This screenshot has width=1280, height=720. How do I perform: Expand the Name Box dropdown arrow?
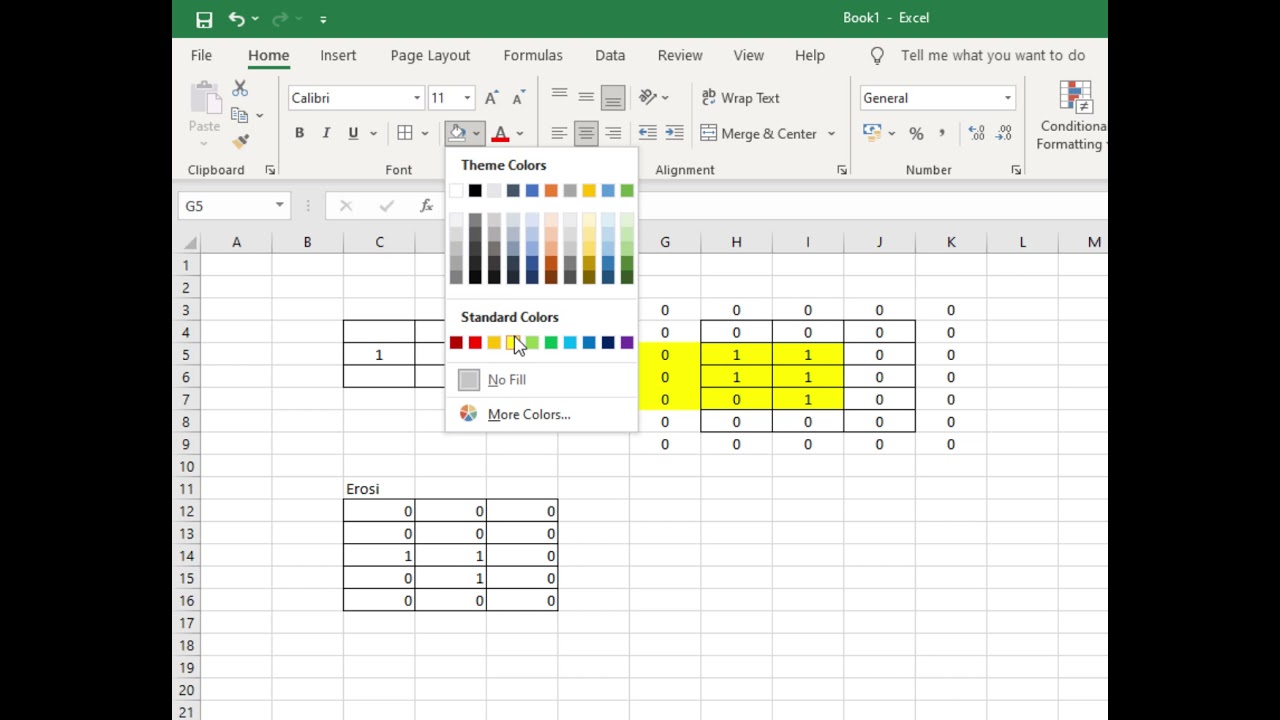(x=279, y=206)
